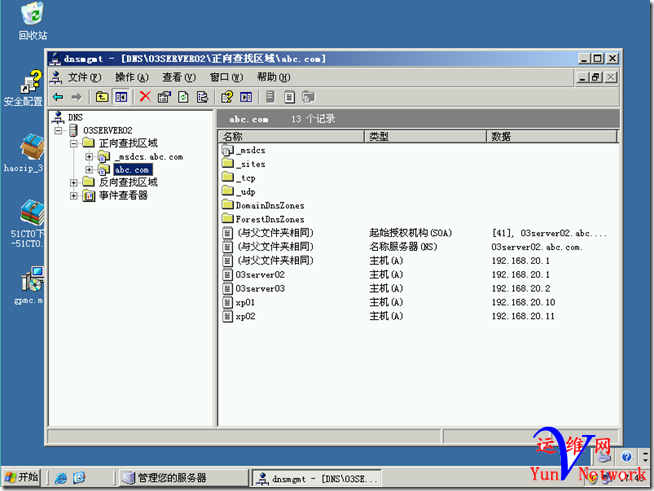Click the Start button
The image size is (654, 491).
(22, 477)
